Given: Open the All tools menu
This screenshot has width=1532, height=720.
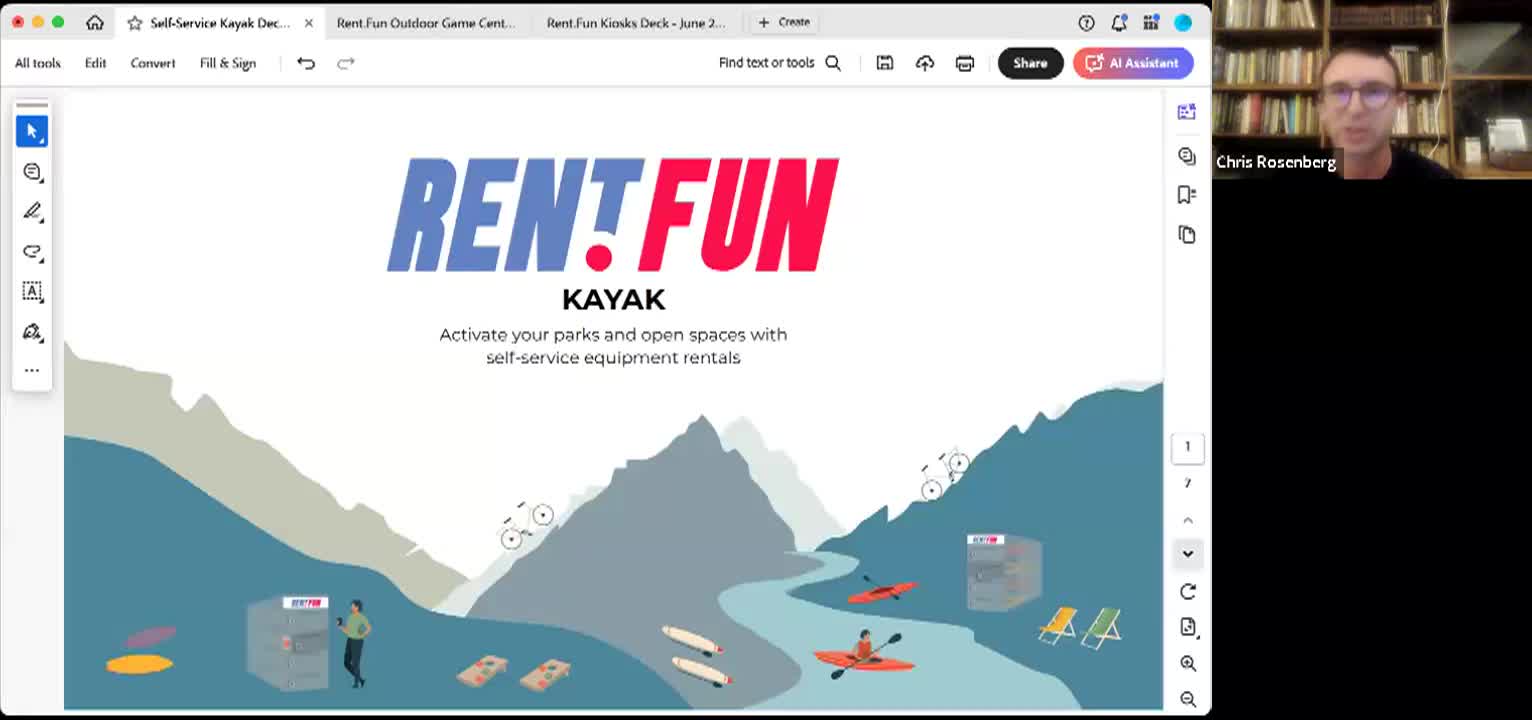Looking at the screenshot, I should click(38, 63).
